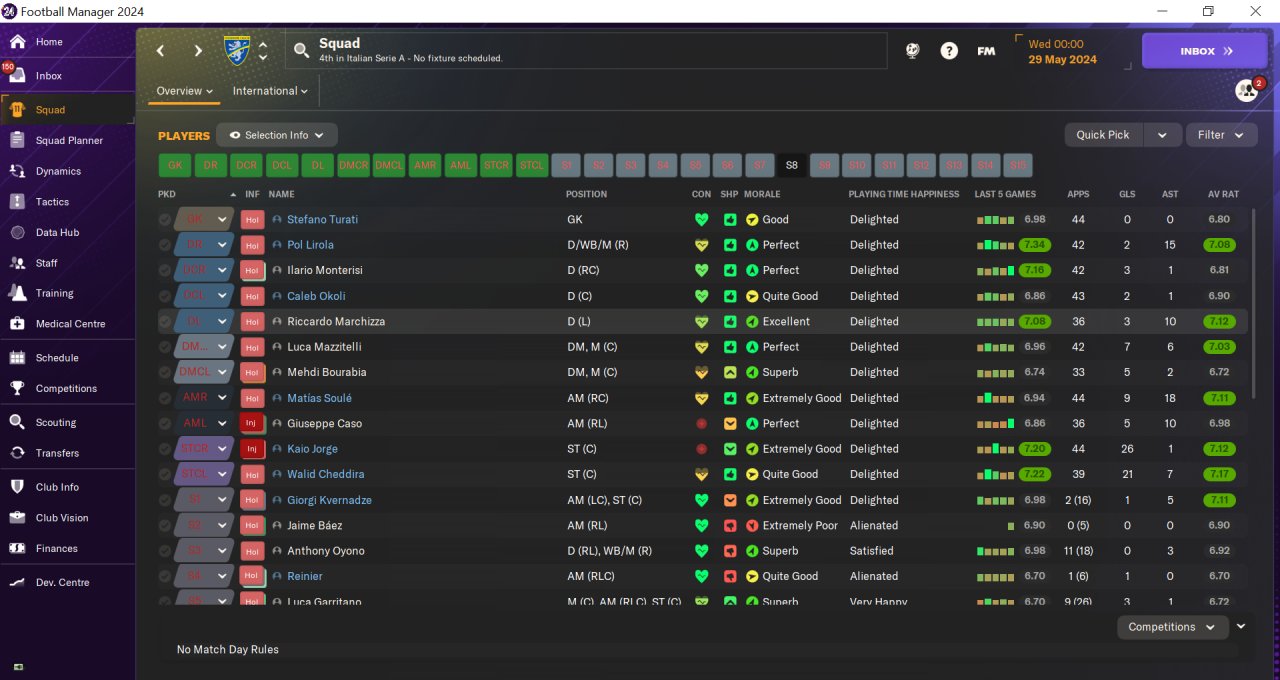The width and height of the screenshot is (1280, 680).
Task: Select the DMCR position tab
Action: 353,166
